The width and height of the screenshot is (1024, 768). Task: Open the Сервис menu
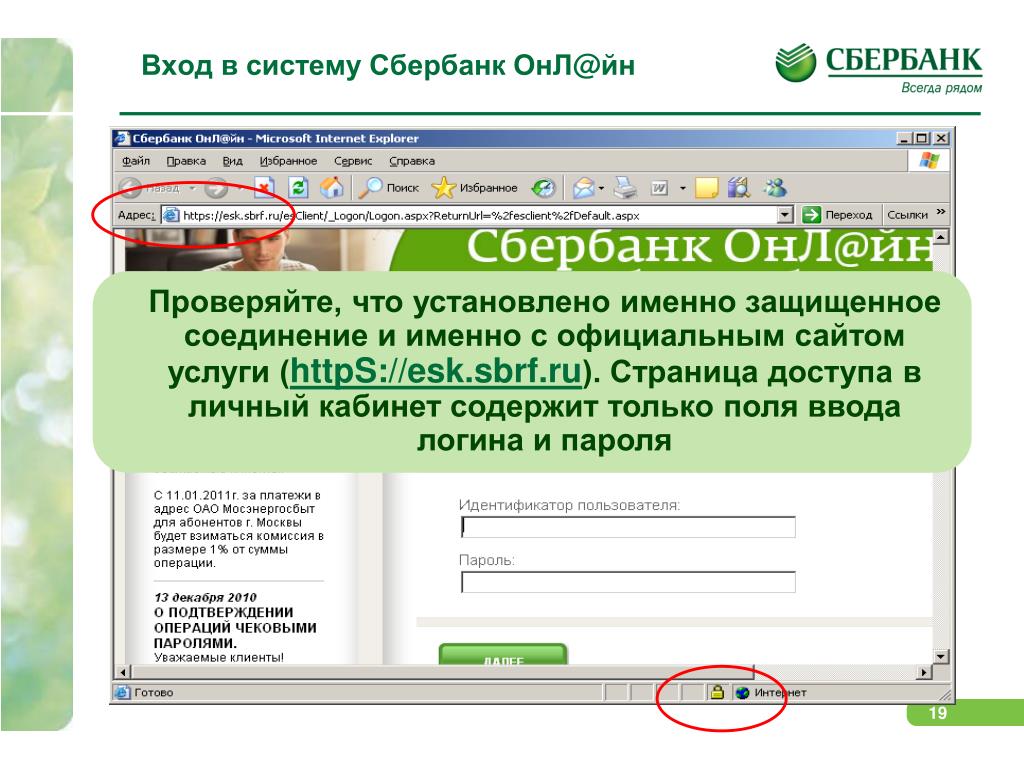[x=353, y=161]
